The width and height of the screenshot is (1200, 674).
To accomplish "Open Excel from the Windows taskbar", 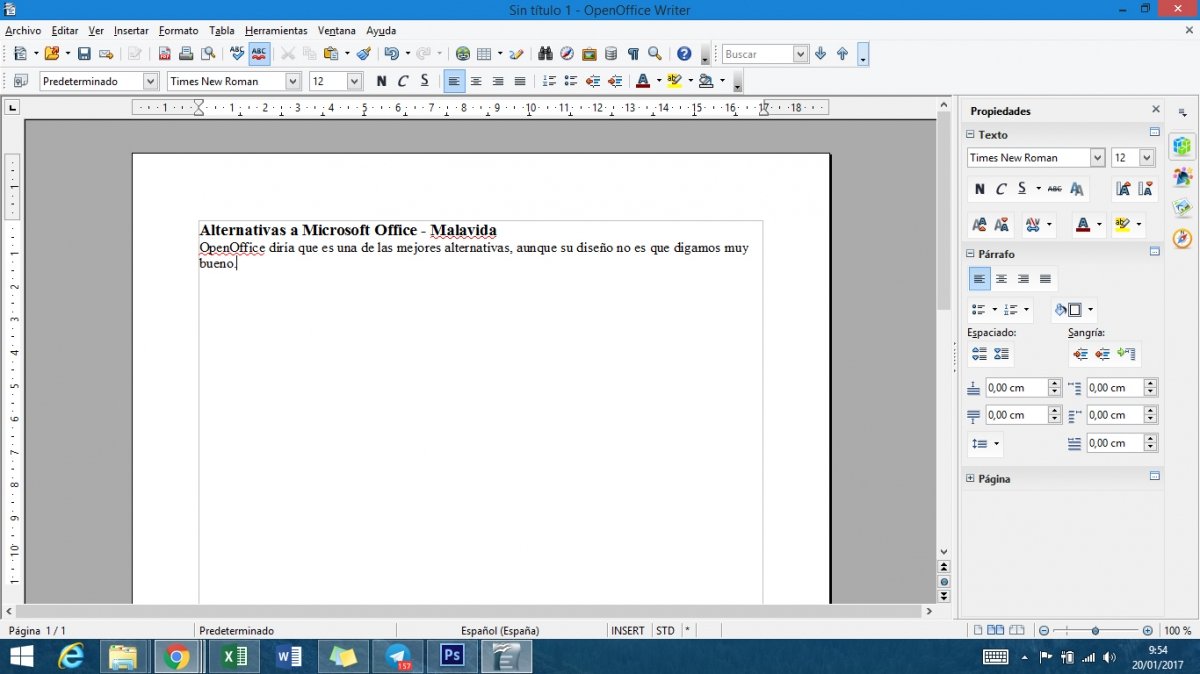I will (x=234, y=657).
